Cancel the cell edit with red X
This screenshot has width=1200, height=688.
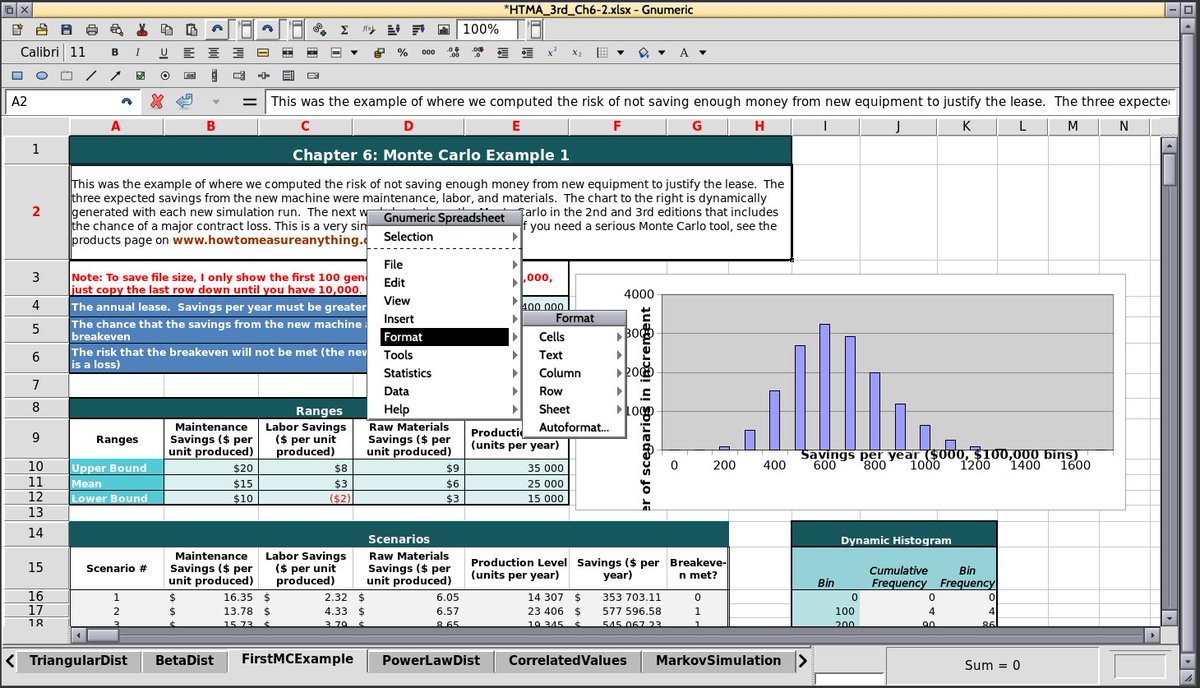(x=157, y=101)
